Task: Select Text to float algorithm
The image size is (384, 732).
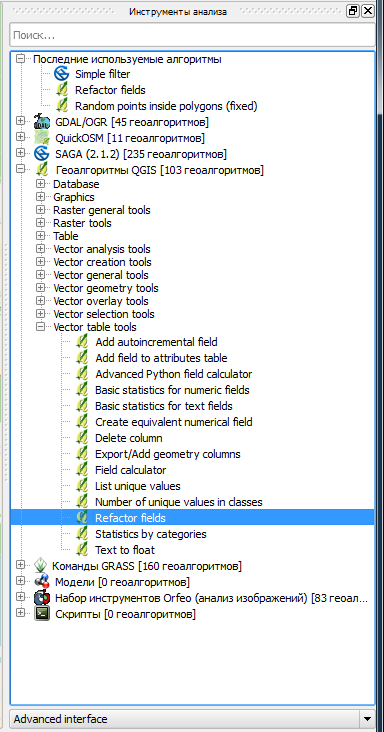Action: click(x=125, y=550)
